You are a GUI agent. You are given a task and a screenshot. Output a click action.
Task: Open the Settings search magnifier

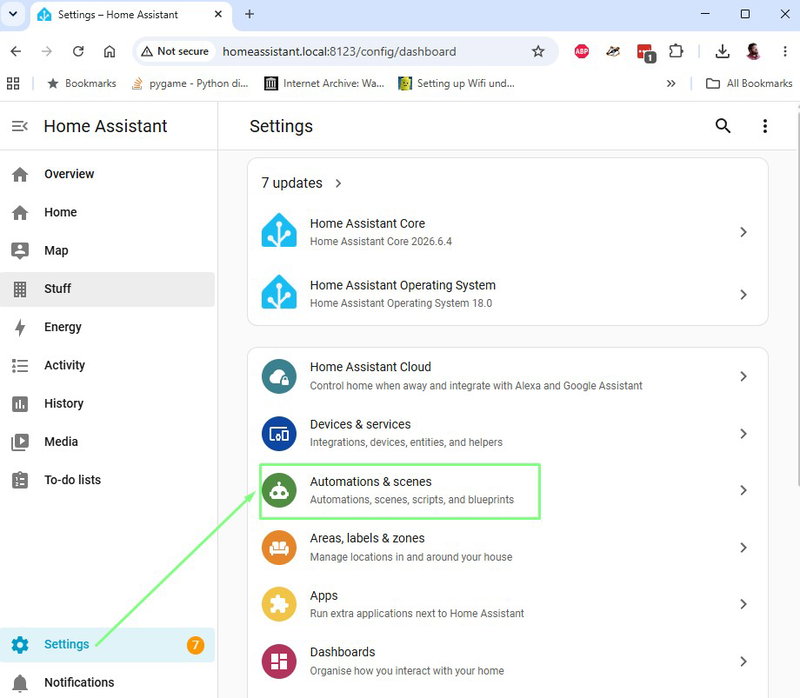point(722,126)
